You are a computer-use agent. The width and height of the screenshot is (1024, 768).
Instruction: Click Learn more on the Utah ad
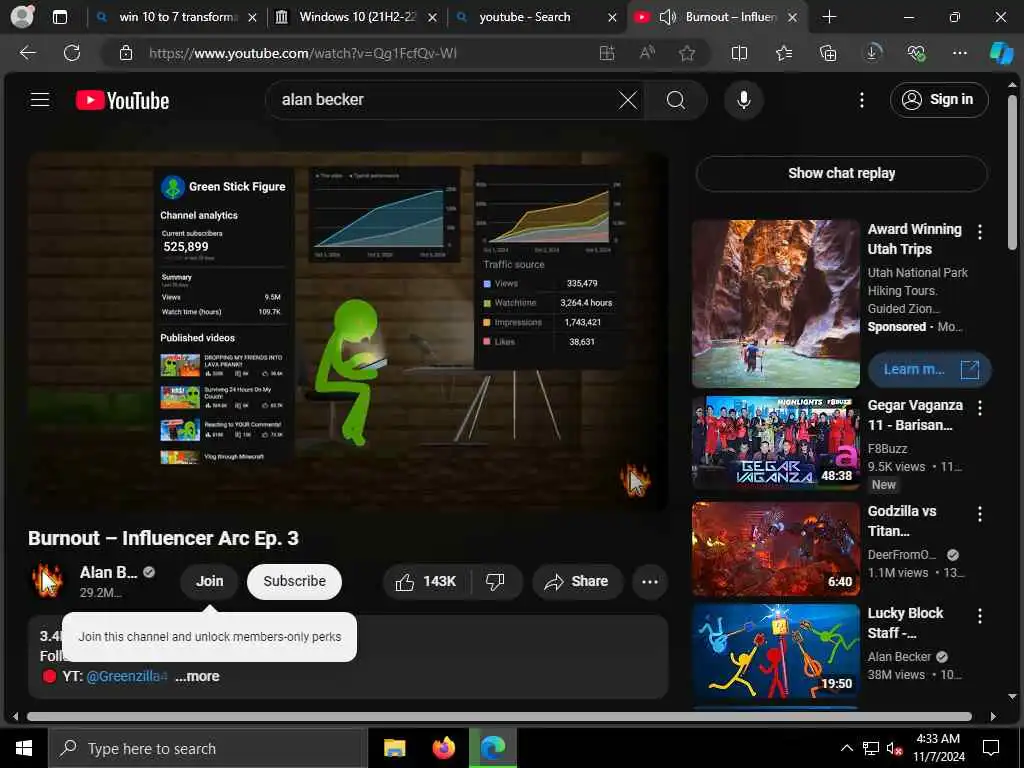[929, 370]
